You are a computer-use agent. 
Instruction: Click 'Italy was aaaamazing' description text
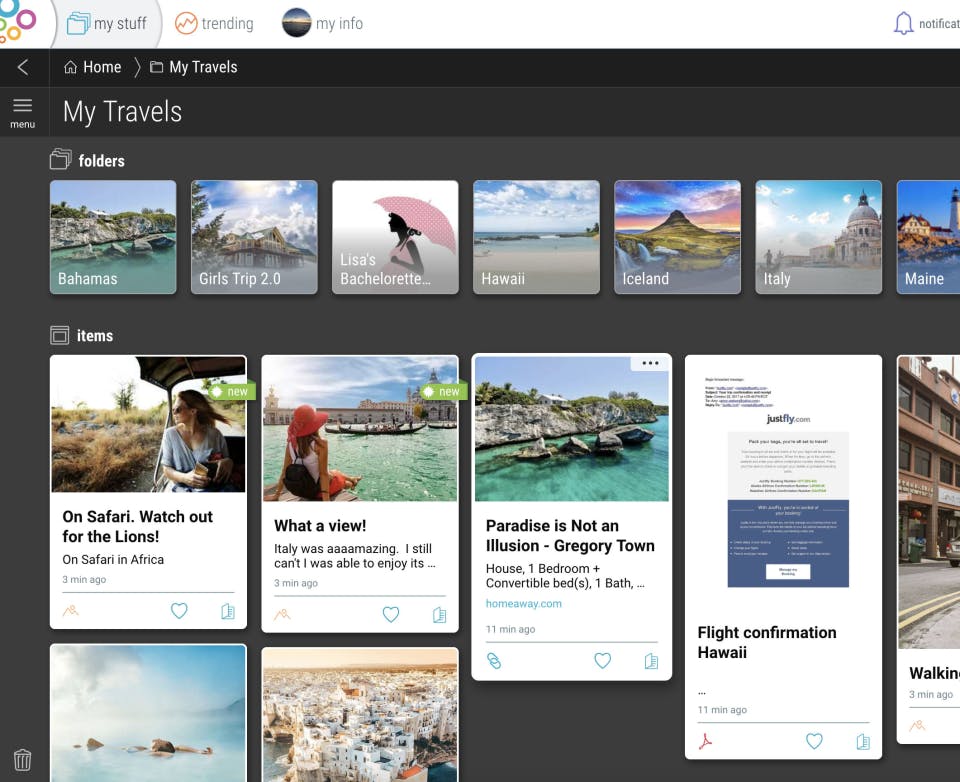pos(355,556)
